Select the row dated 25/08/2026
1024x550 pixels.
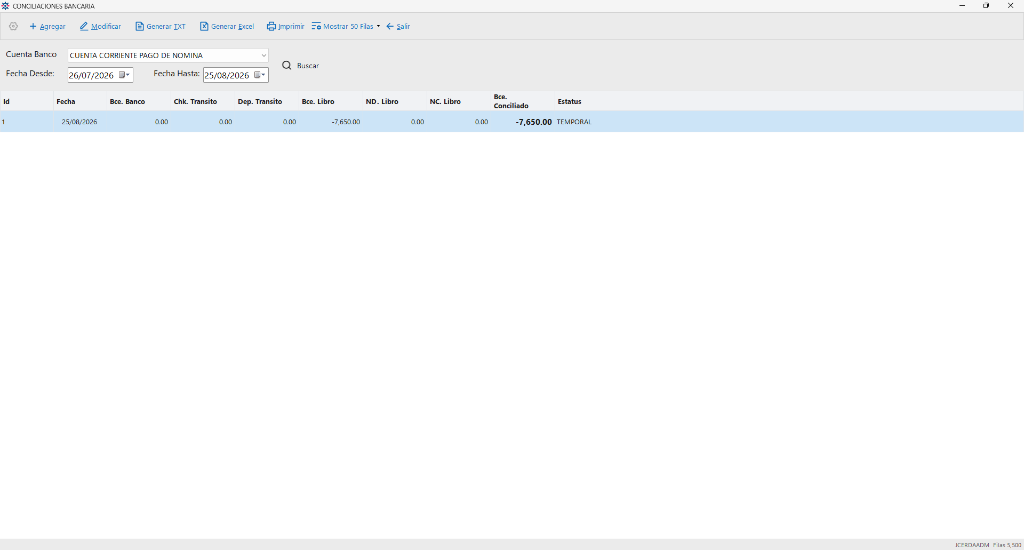point(512,121)
